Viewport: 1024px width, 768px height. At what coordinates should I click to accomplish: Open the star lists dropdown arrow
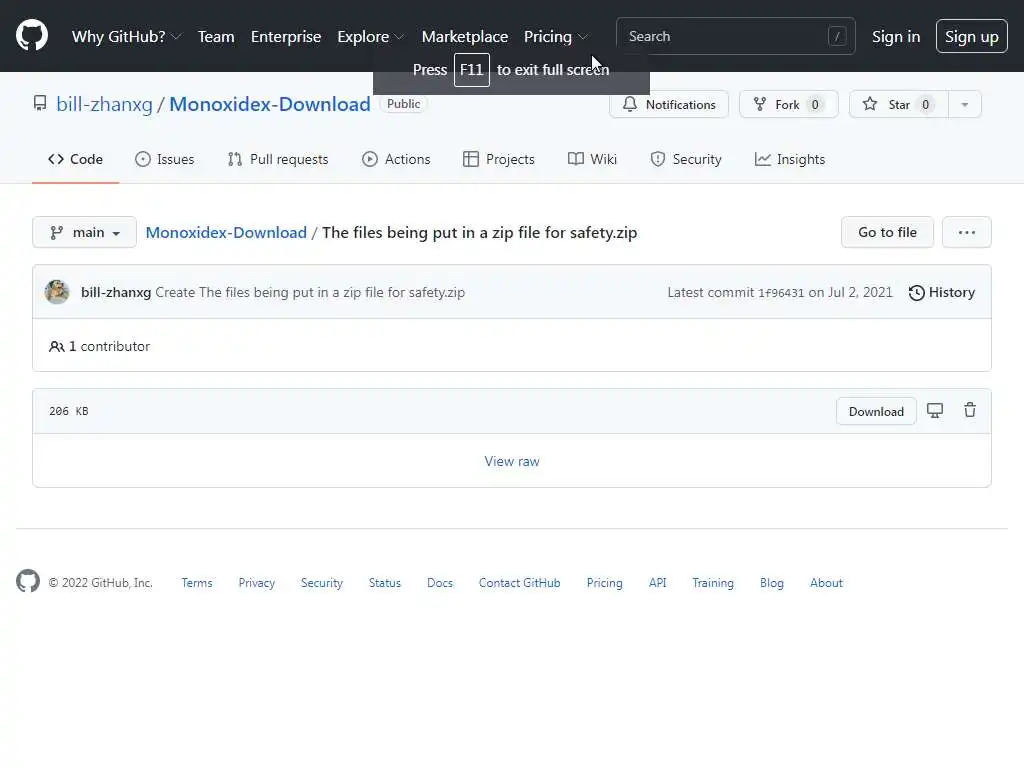tap(965, 104)
